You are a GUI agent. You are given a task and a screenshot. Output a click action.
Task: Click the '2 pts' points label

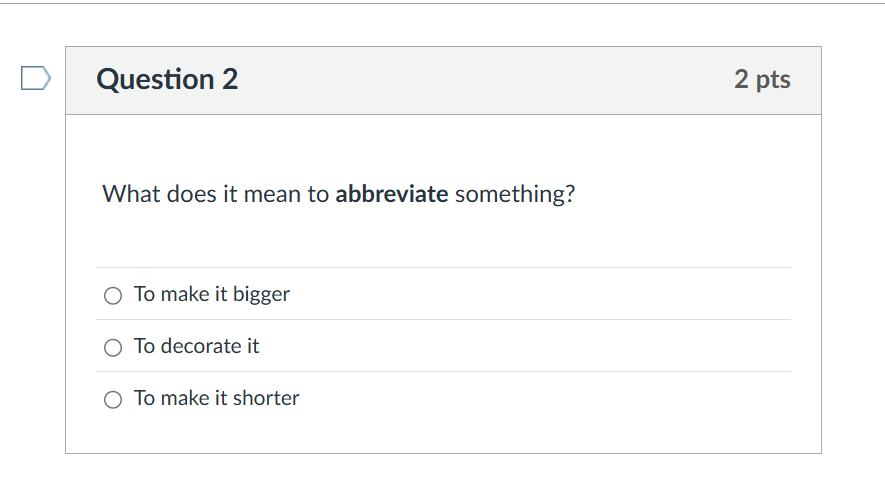click(762, 80)
